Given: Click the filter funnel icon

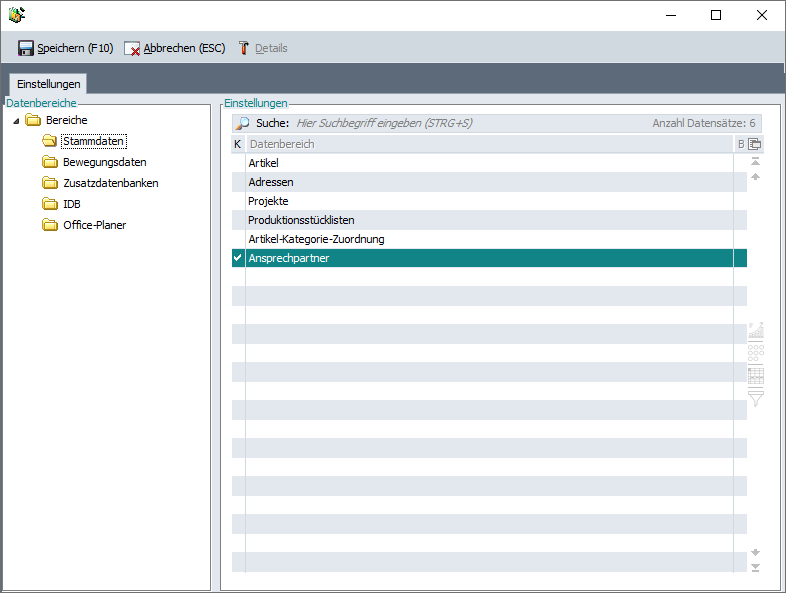Looking at the screenshot, I should pyautogui.click(x=756, y=398).
